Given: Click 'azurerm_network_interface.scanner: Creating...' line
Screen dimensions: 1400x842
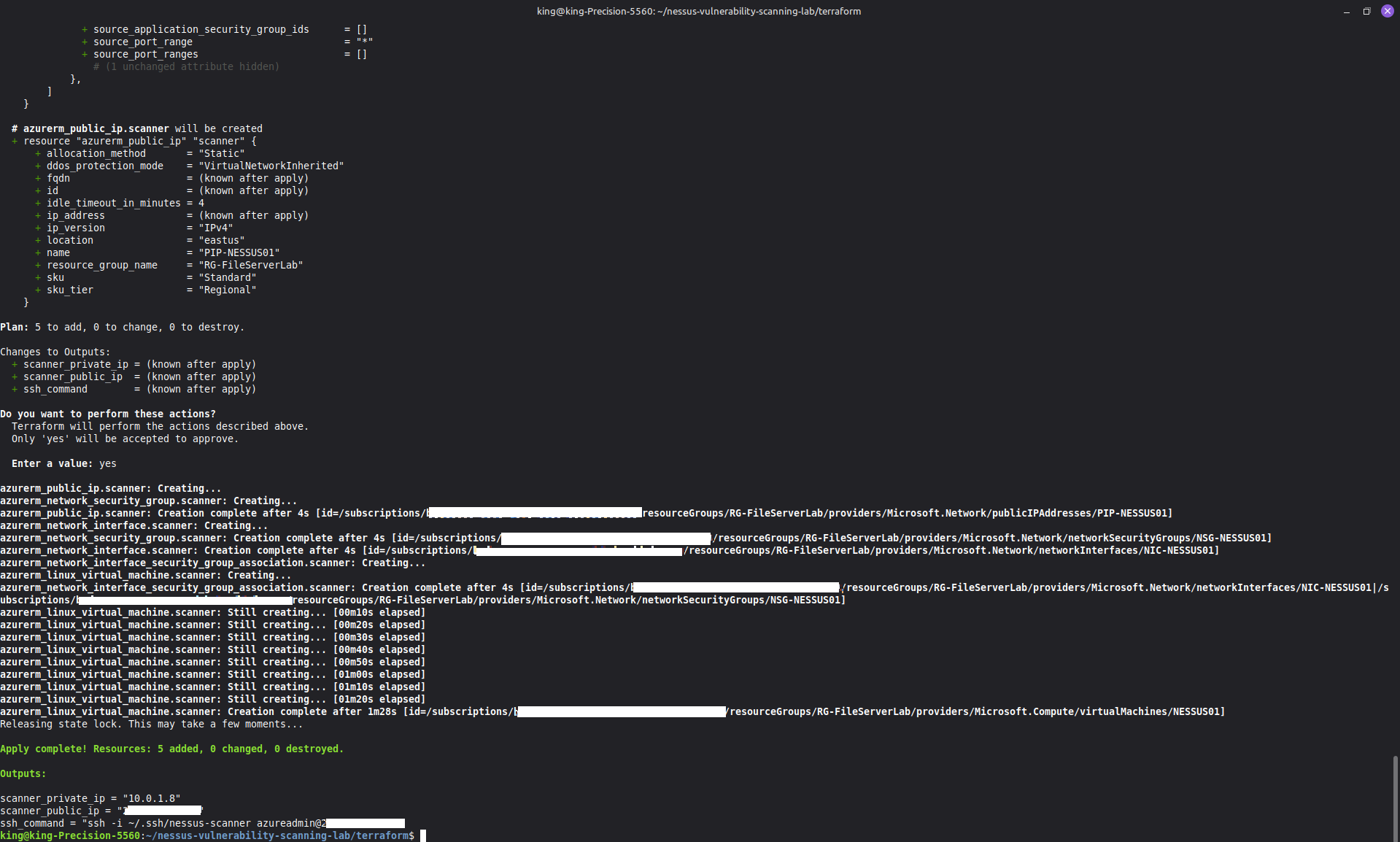Looking at the screenshot, I should coord(134,525).
